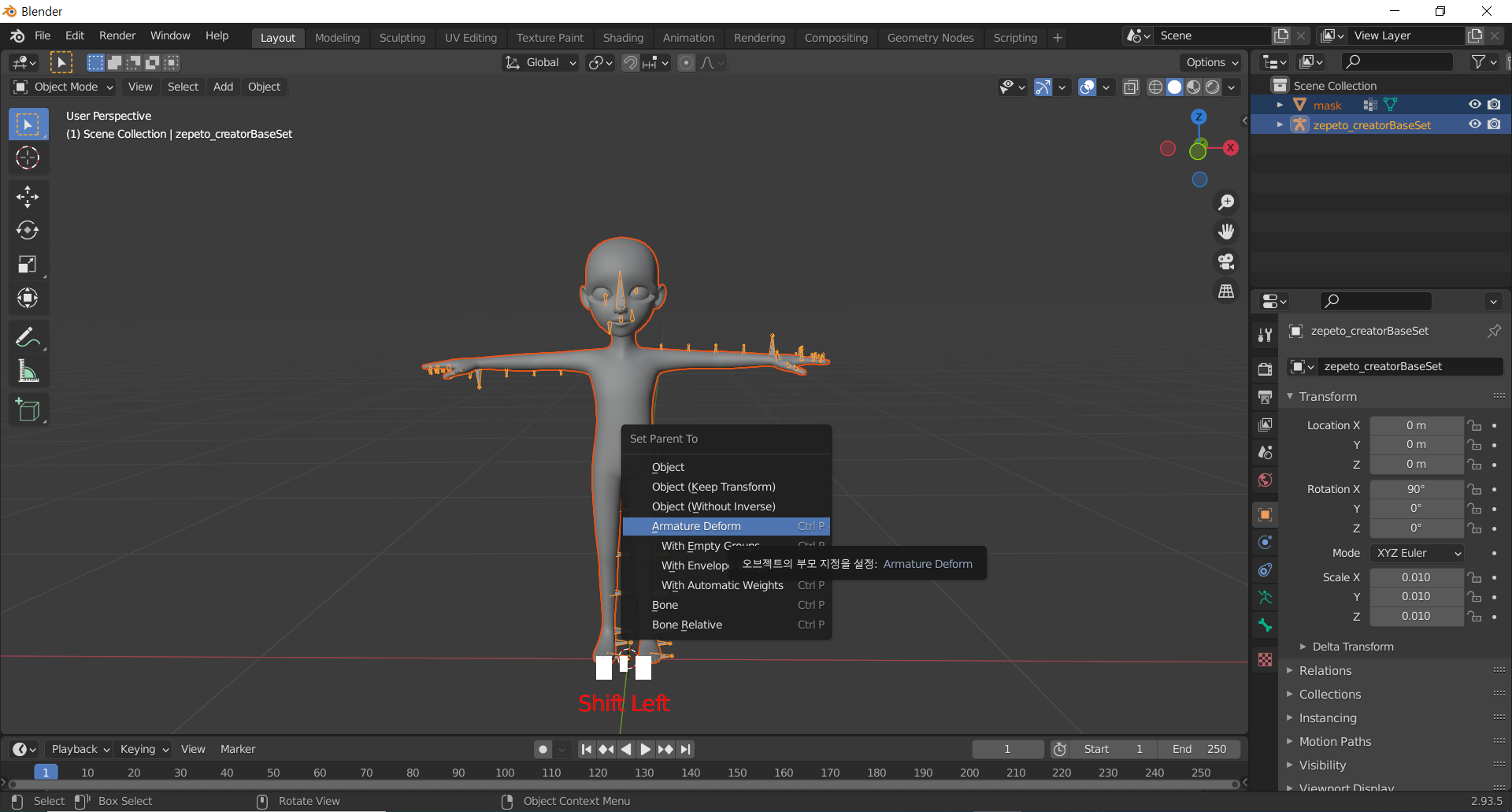Switch perspective/orthographic grid icon

coord(1226,291)
